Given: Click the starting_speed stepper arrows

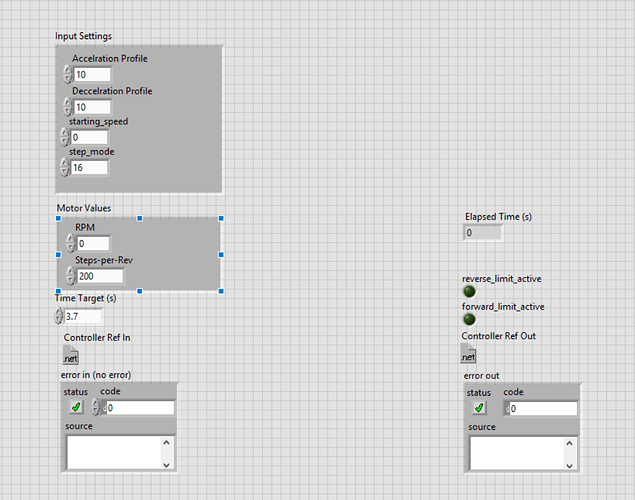Looking at the screenshot, I should pyautogui.click(x=64, y=137).
